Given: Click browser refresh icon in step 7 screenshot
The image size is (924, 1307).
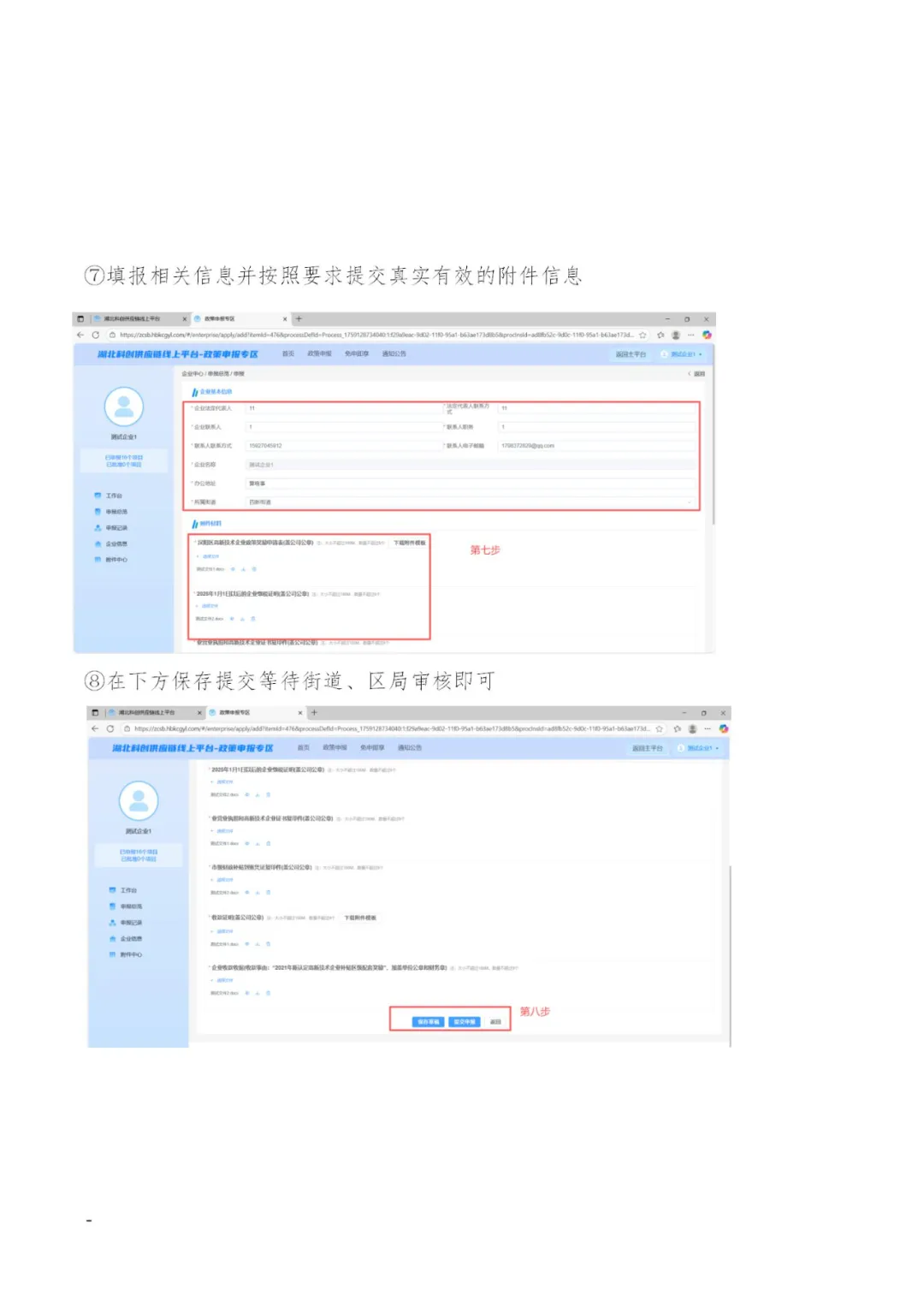Looking at the screenshot, I should click(96, 336).
